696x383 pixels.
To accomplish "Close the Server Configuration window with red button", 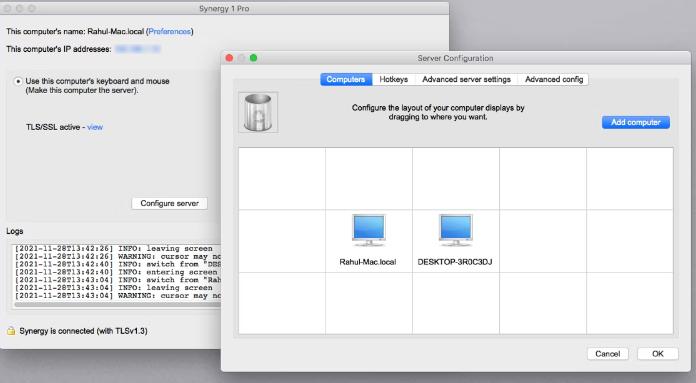I will pyautogui.click(x=229, y=58).
